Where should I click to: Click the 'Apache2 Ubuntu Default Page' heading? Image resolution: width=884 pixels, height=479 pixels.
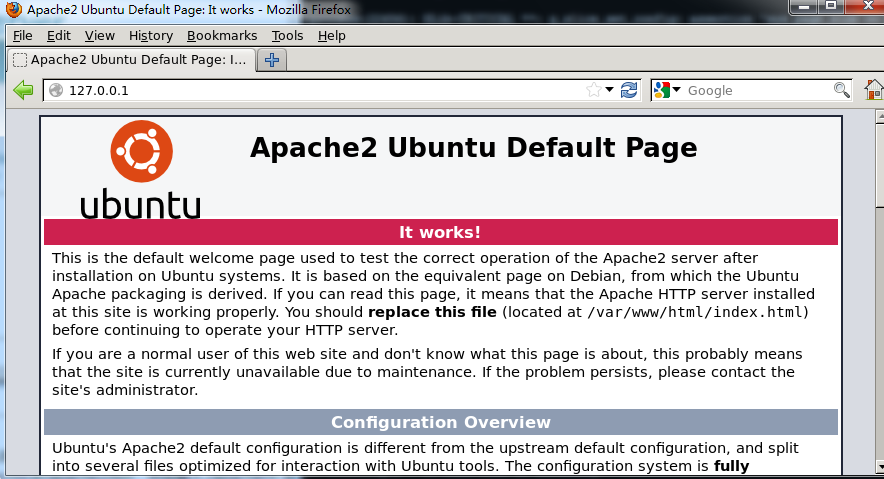pyautogui.click(x=474, y=148)
